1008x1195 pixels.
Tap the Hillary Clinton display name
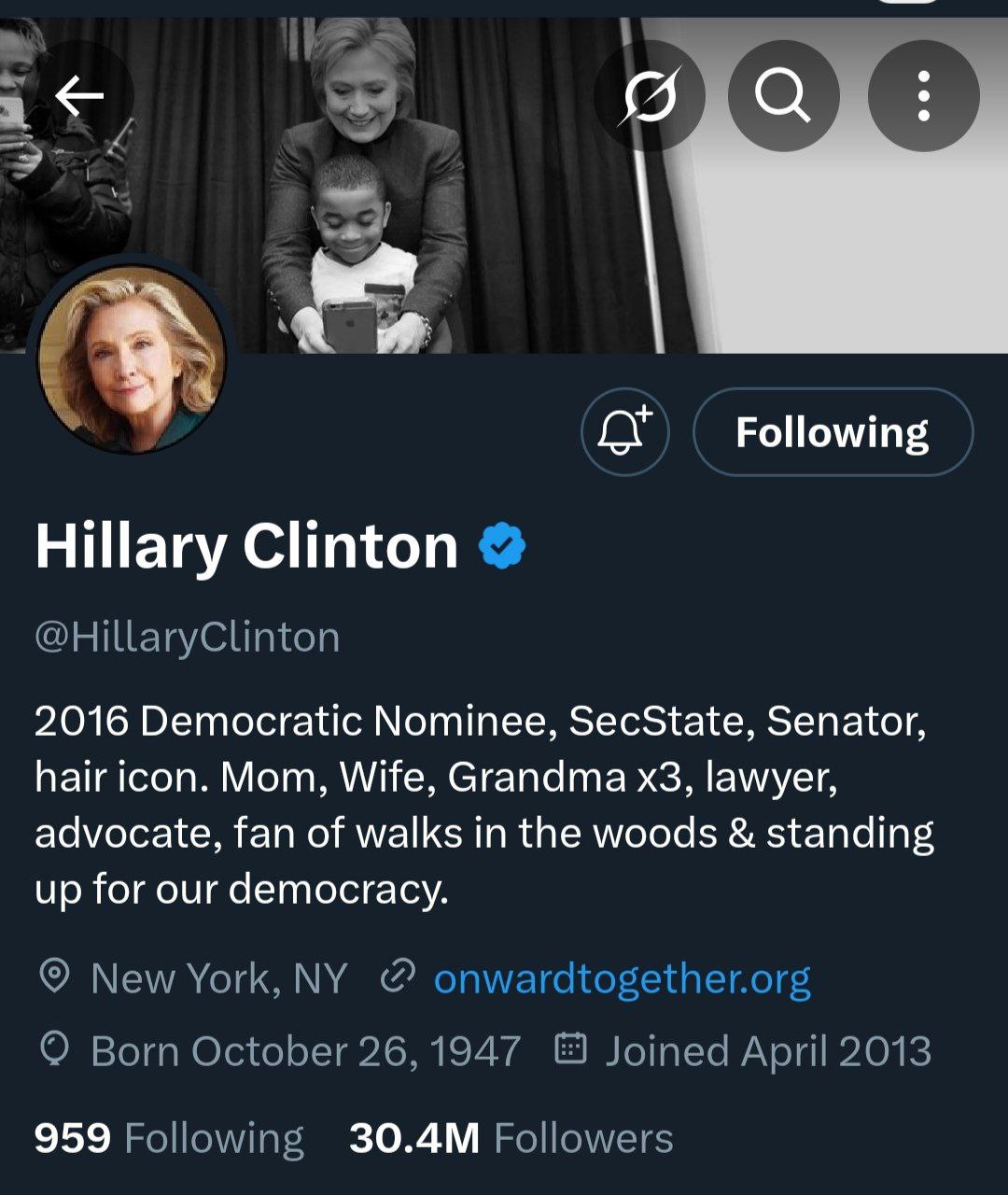246,546
